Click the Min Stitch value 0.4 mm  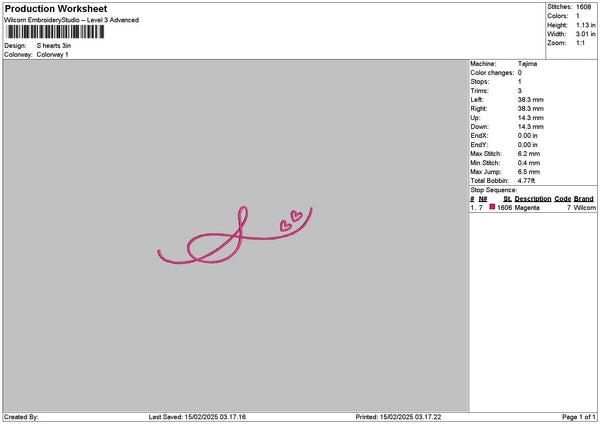click(x=529, y=163)
